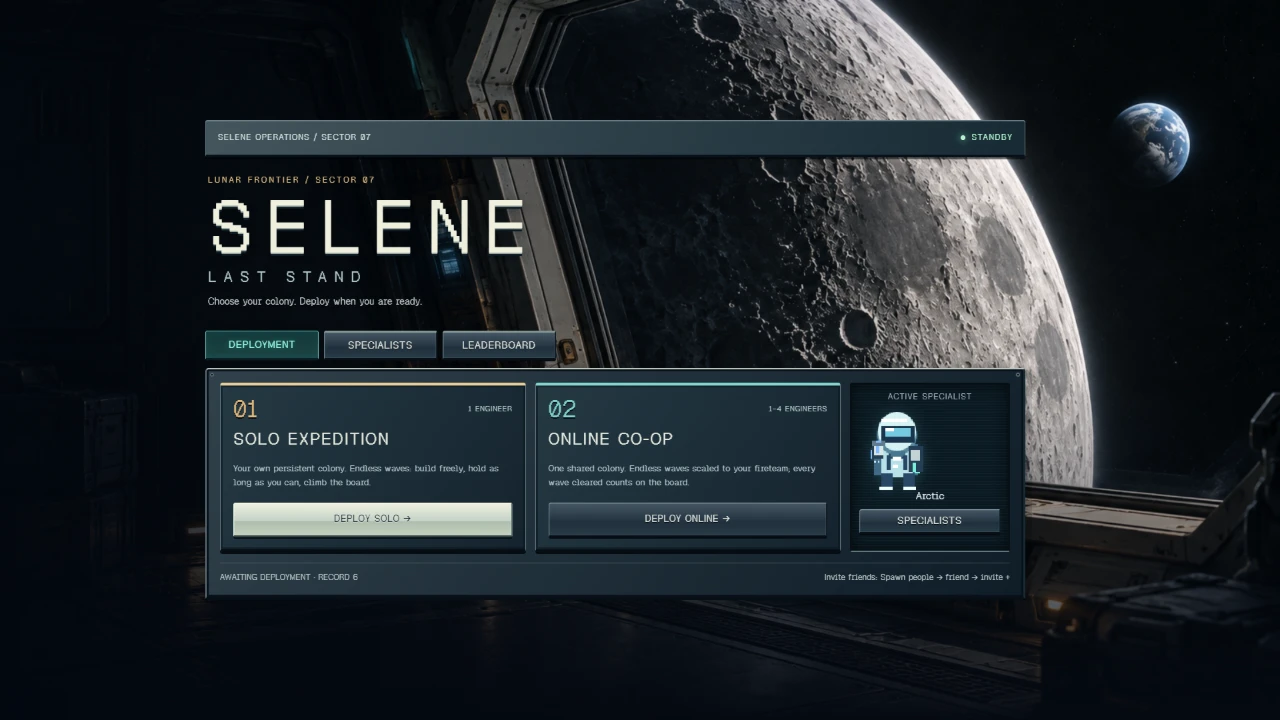Click 'Choose your colony' tagline text
The width and height of the screenshot is (1280, 720).
(315, 301)
